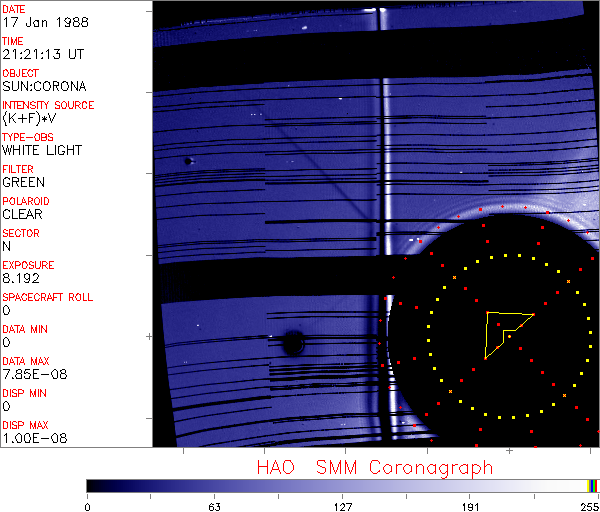Click the yellow stripe at the color bar end
Image resolution: width=600 pixels, height=512 pixels.
[589, 486]
